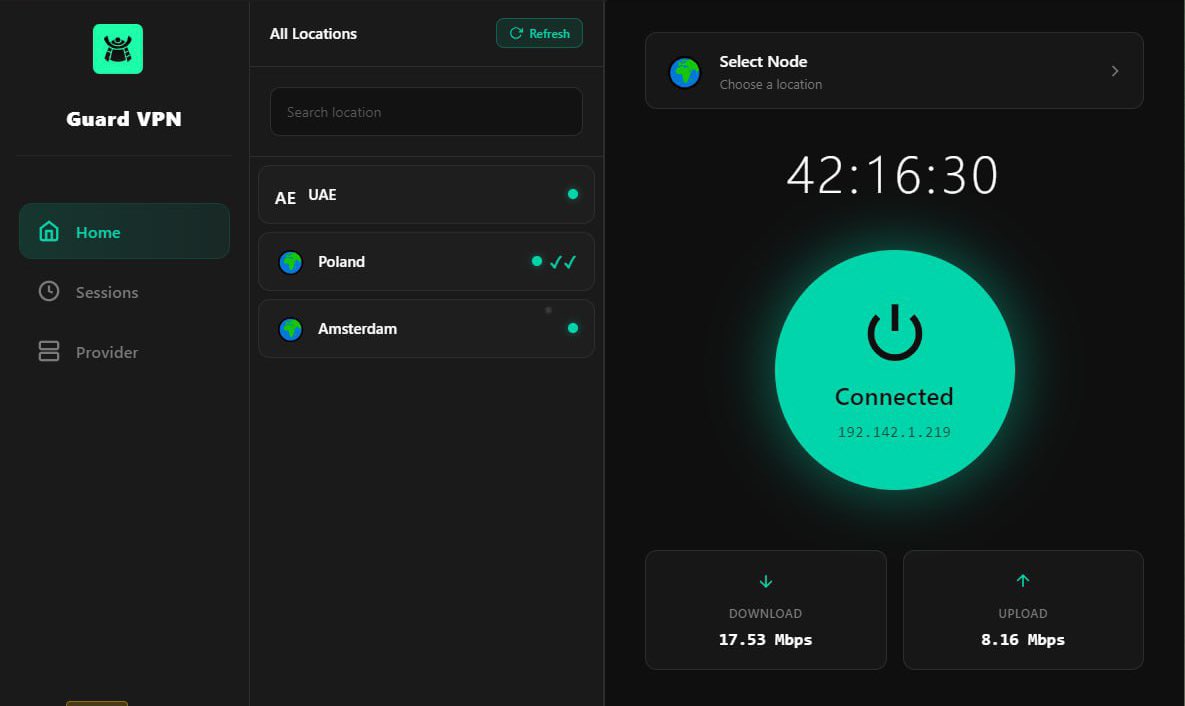Click the 42:16:30 session timer
This screenshot has width=1185, height=706.
[893, 175]
